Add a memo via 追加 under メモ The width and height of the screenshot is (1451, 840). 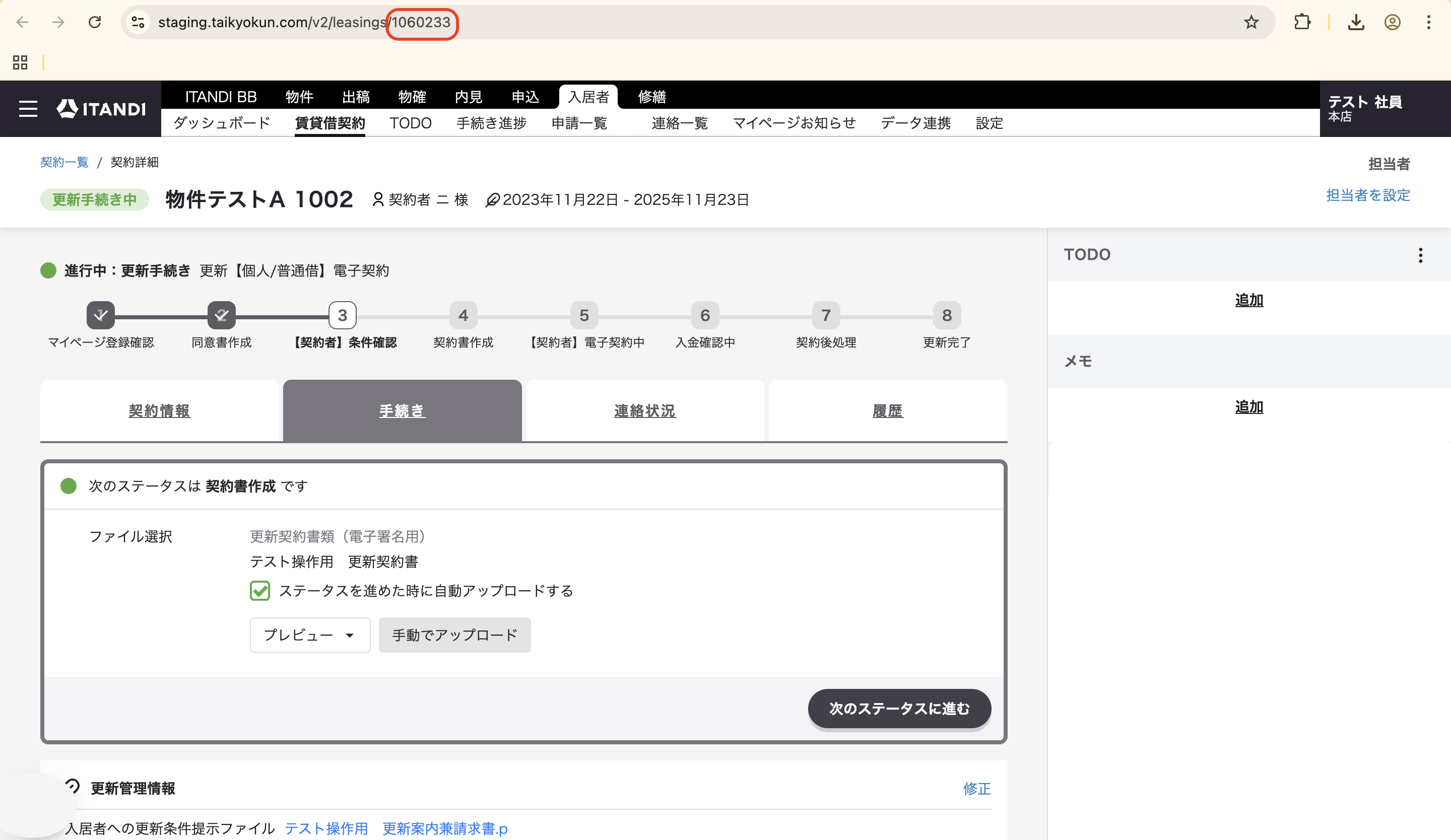click(1249, 407)
